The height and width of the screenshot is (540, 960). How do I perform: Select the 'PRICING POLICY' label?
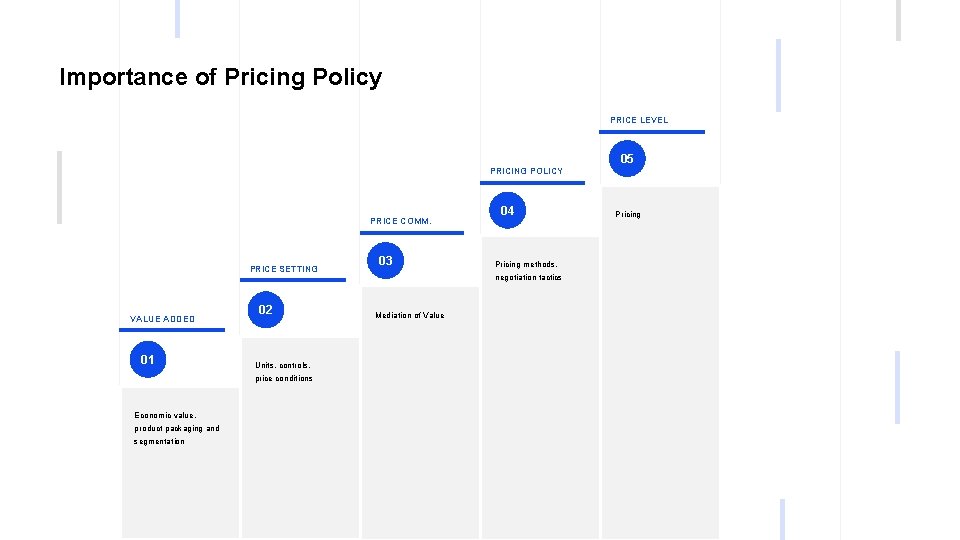[526, 171]
